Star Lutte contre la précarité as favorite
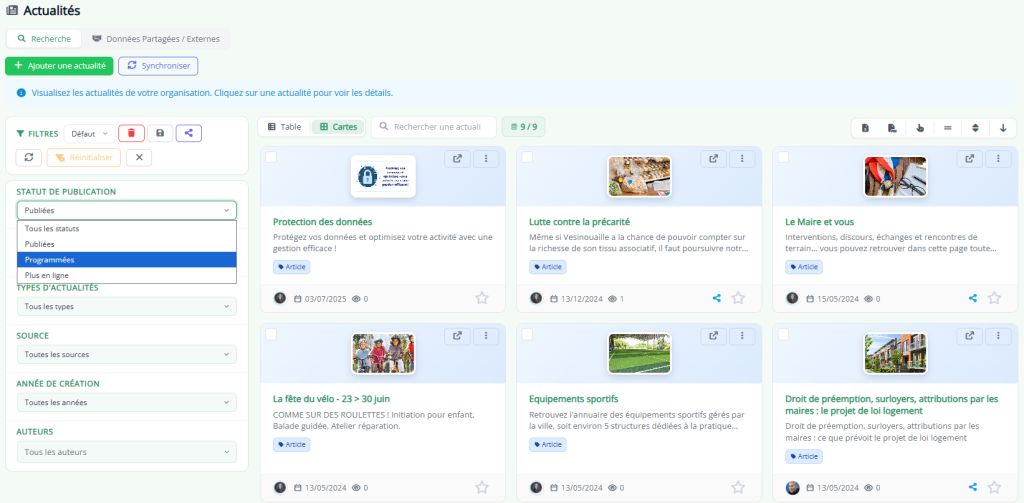The image size is (1024, 503). (738, 298)
